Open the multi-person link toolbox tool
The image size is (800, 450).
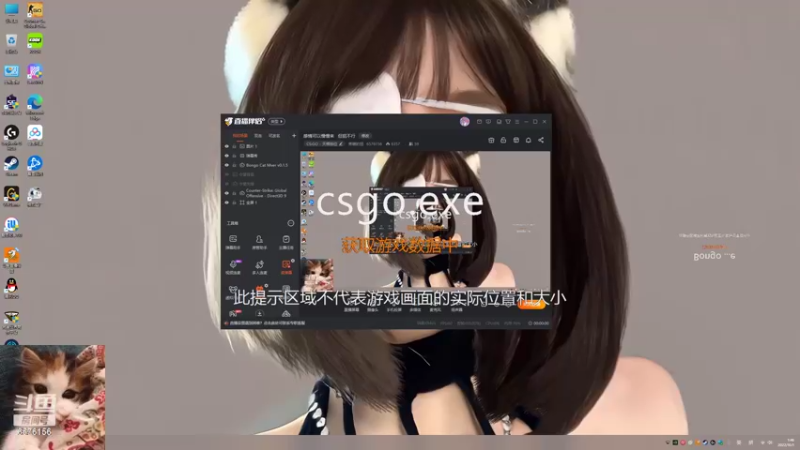[x=259, y=266]
